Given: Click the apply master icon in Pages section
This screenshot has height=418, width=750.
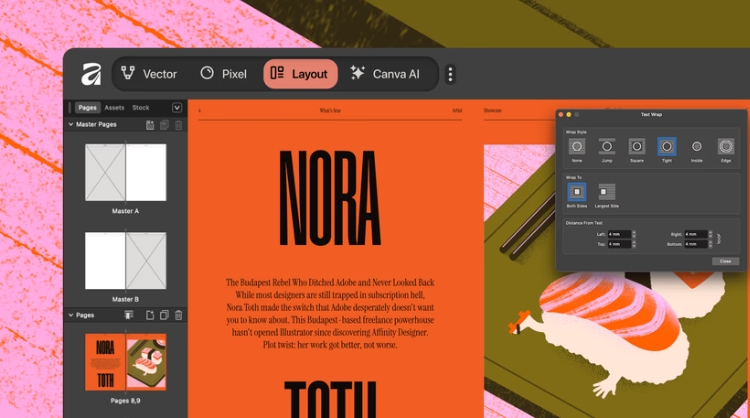Looking at the screenshot, I should [x=129, y=315].
